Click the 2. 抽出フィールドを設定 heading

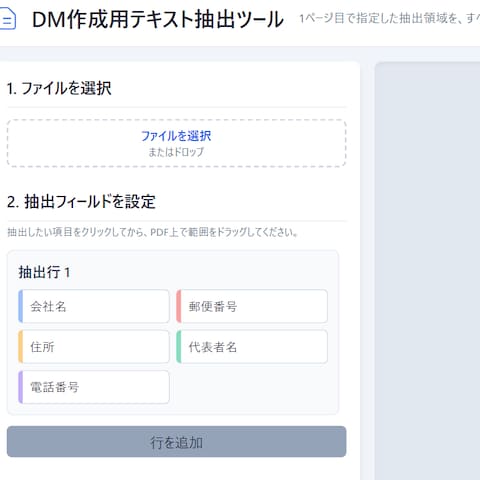[81, 202]
